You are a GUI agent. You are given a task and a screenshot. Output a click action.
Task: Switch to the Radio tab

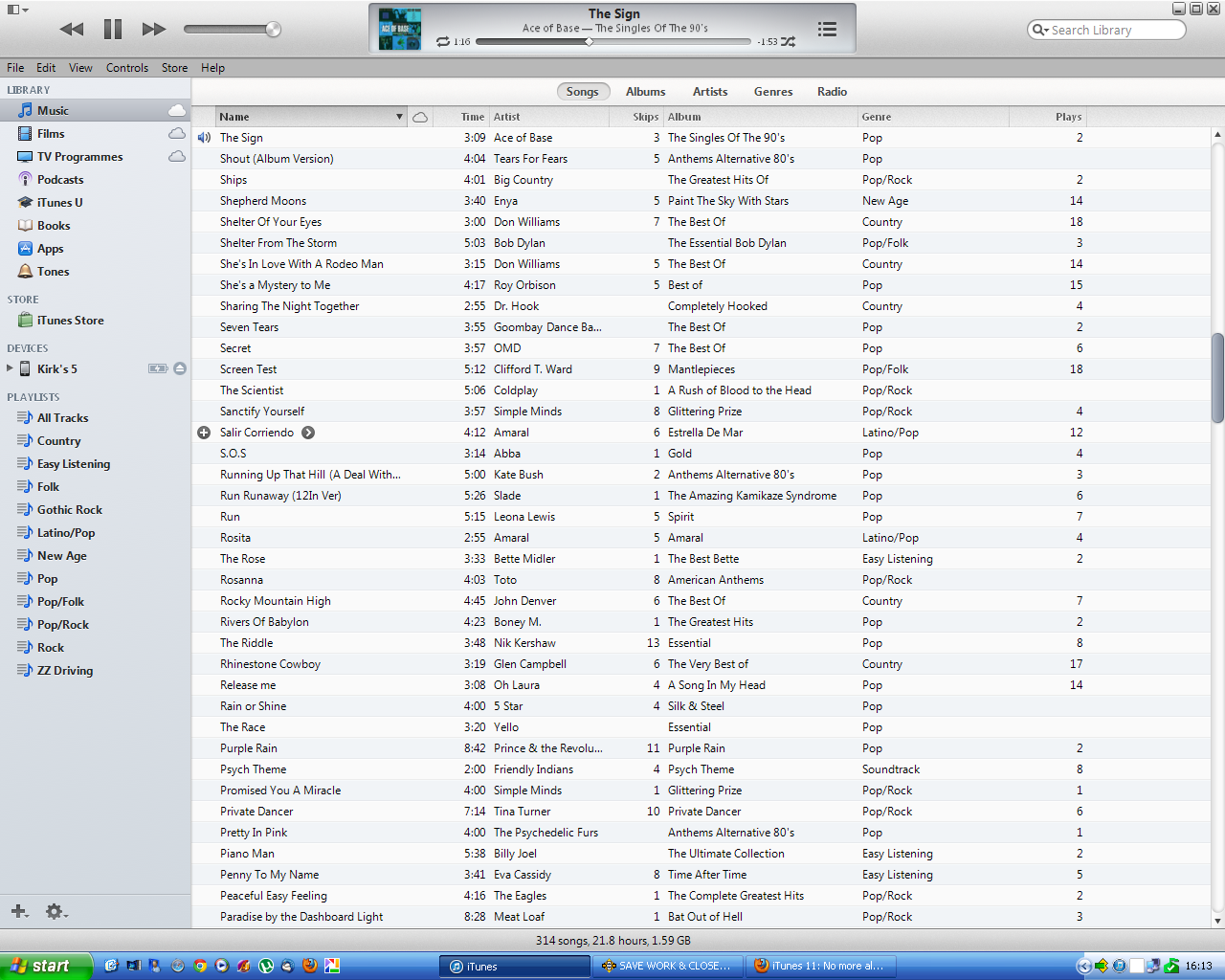coord(833,92)
